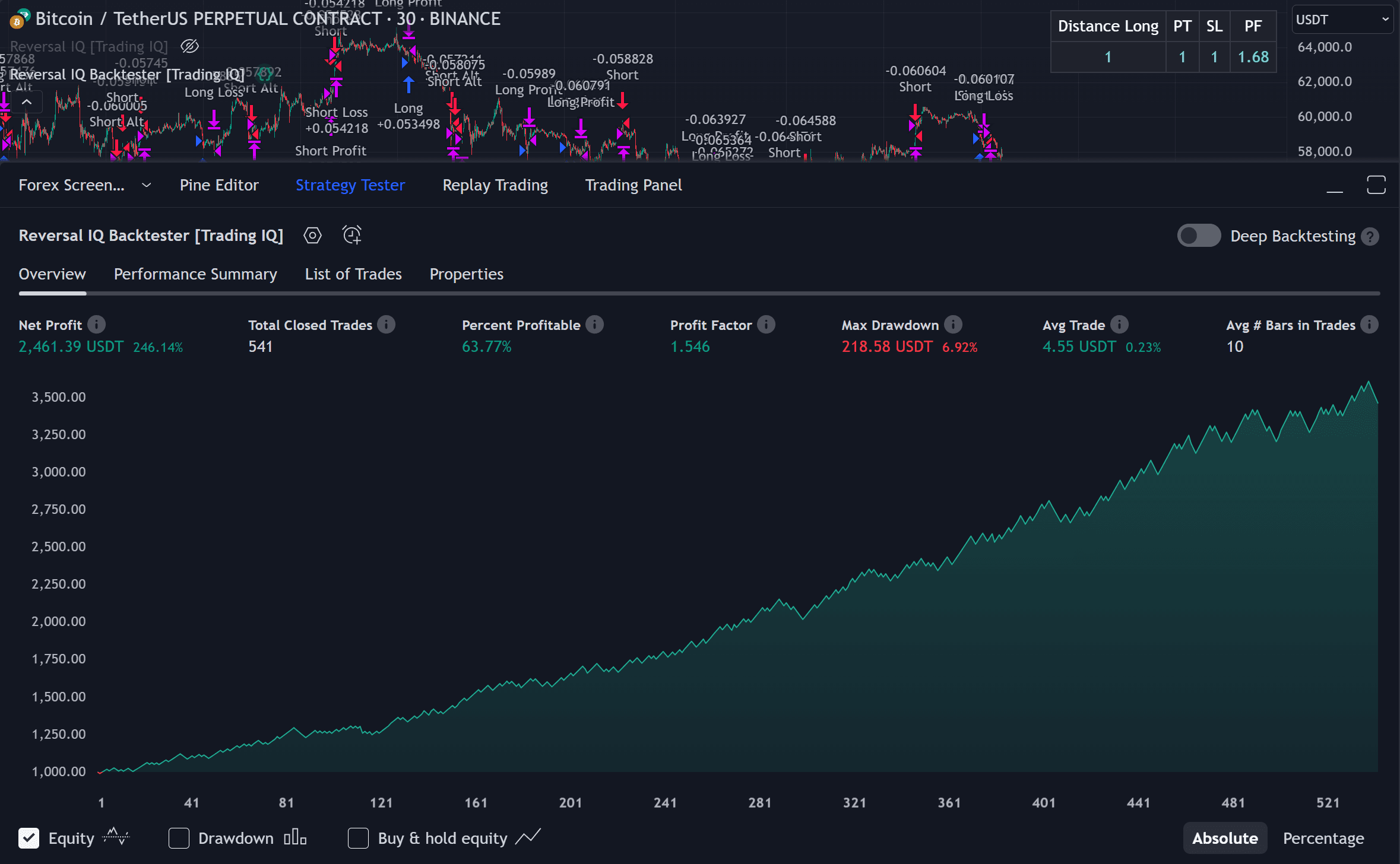Open the Properties tab
The height and width of the screenshot is (864, 1400).
click(x=467, y=274)
